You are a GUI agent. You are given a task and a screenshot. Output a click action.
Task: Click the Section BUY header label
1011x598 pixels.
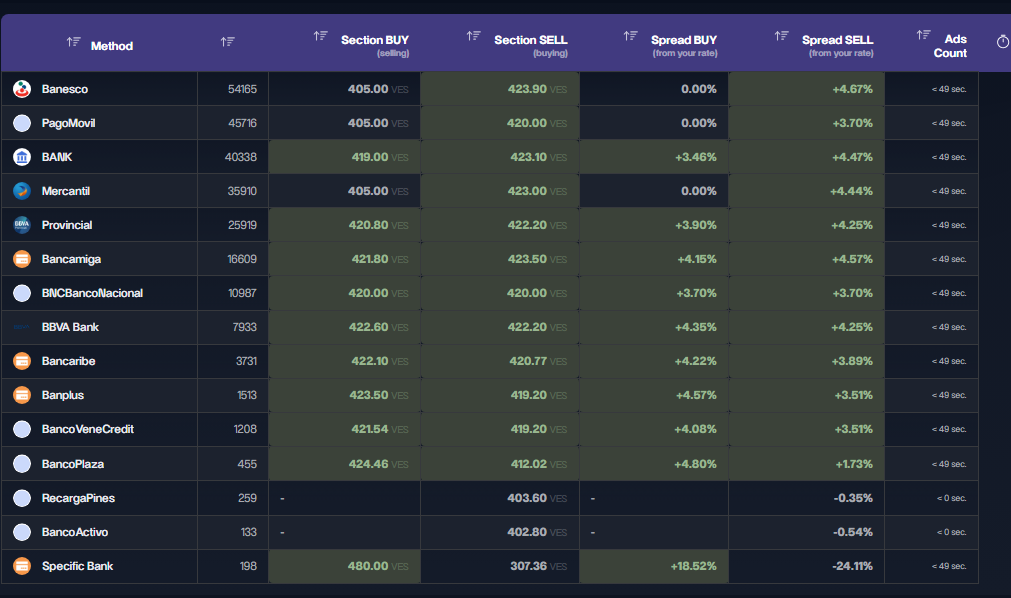(x=375, y=40)
